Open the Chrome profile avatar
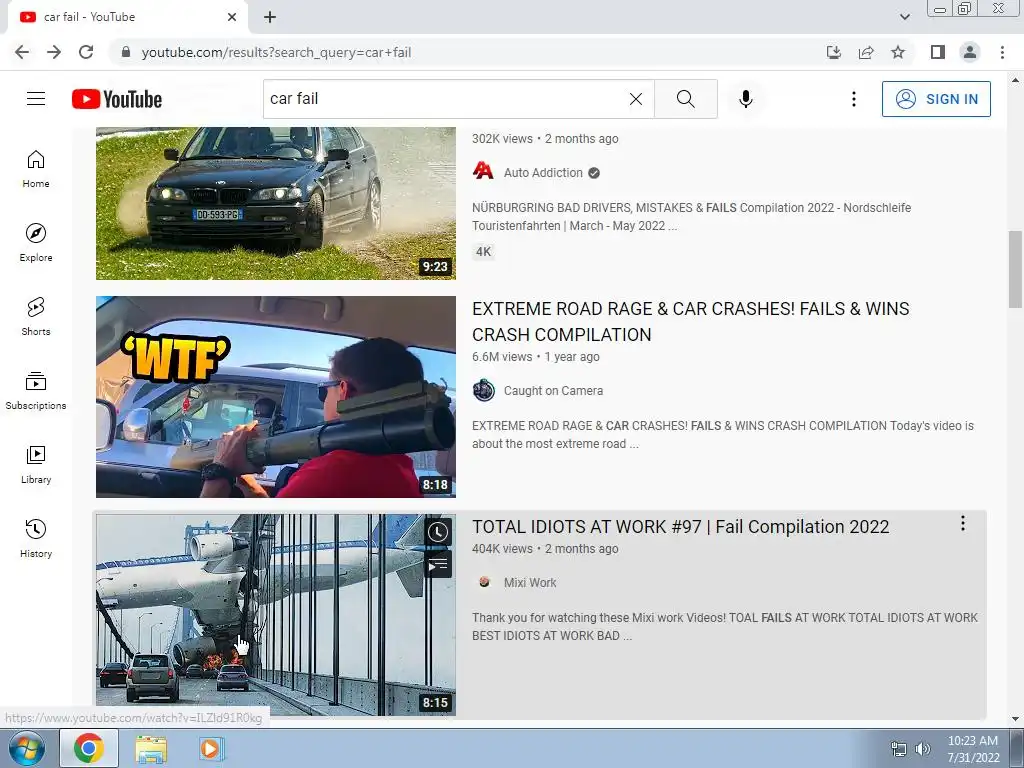The height and width of the screenshot is (768, 1024). click(970, 52)
